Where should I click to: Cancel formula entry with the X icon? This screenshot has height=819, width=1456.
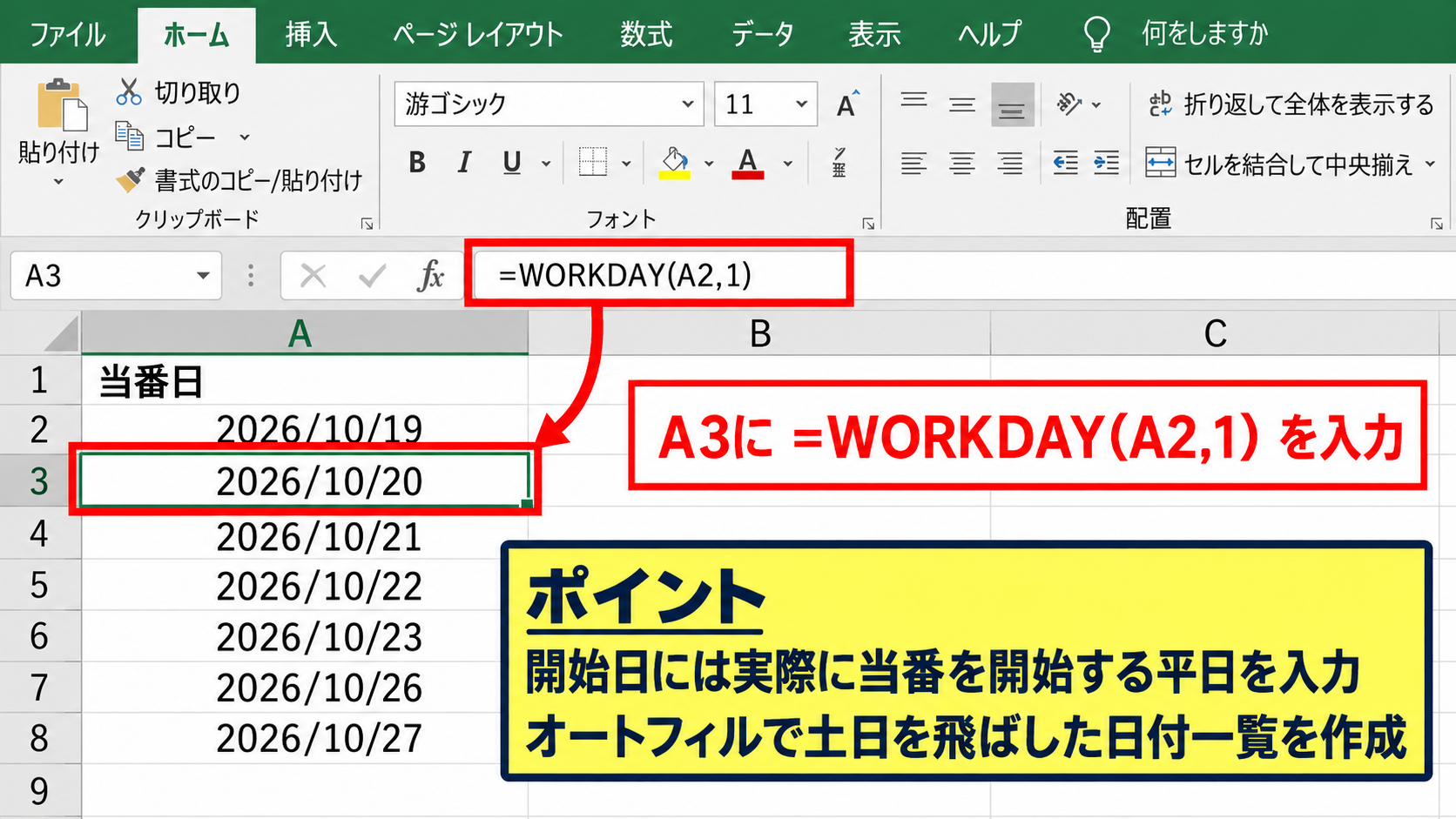click(x=313, y=276)
